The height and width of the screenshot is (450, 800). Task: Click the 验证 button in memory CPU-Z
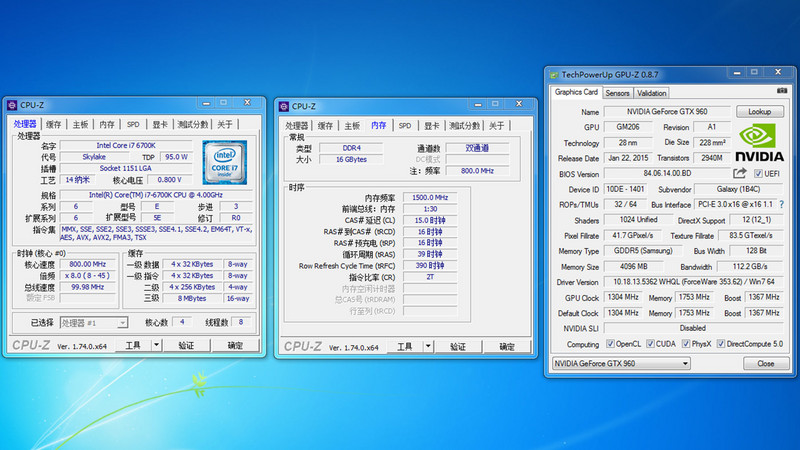(x=458, y=347)
